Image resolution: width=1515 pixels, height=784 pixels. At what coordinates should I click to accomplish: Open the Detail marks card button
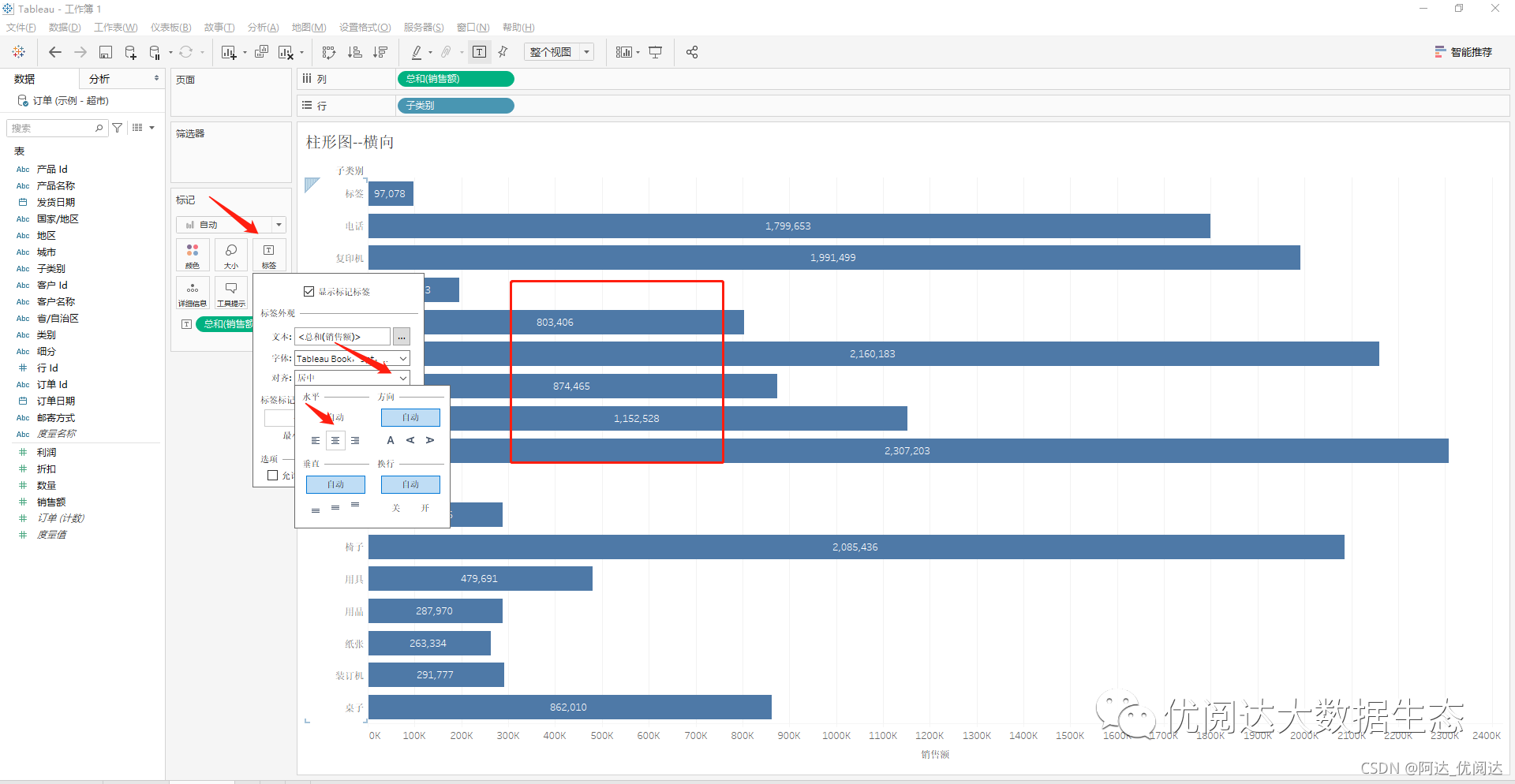(x=193, y=293)
